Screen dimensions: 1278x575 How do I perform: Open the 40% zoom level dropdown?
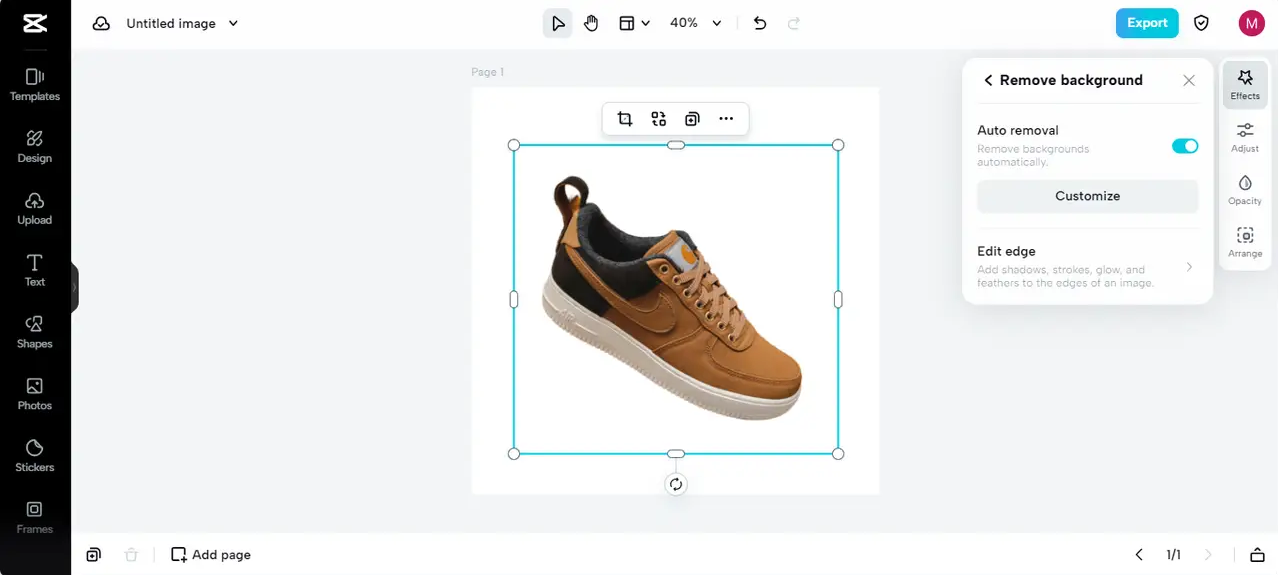tap(696, 23)
